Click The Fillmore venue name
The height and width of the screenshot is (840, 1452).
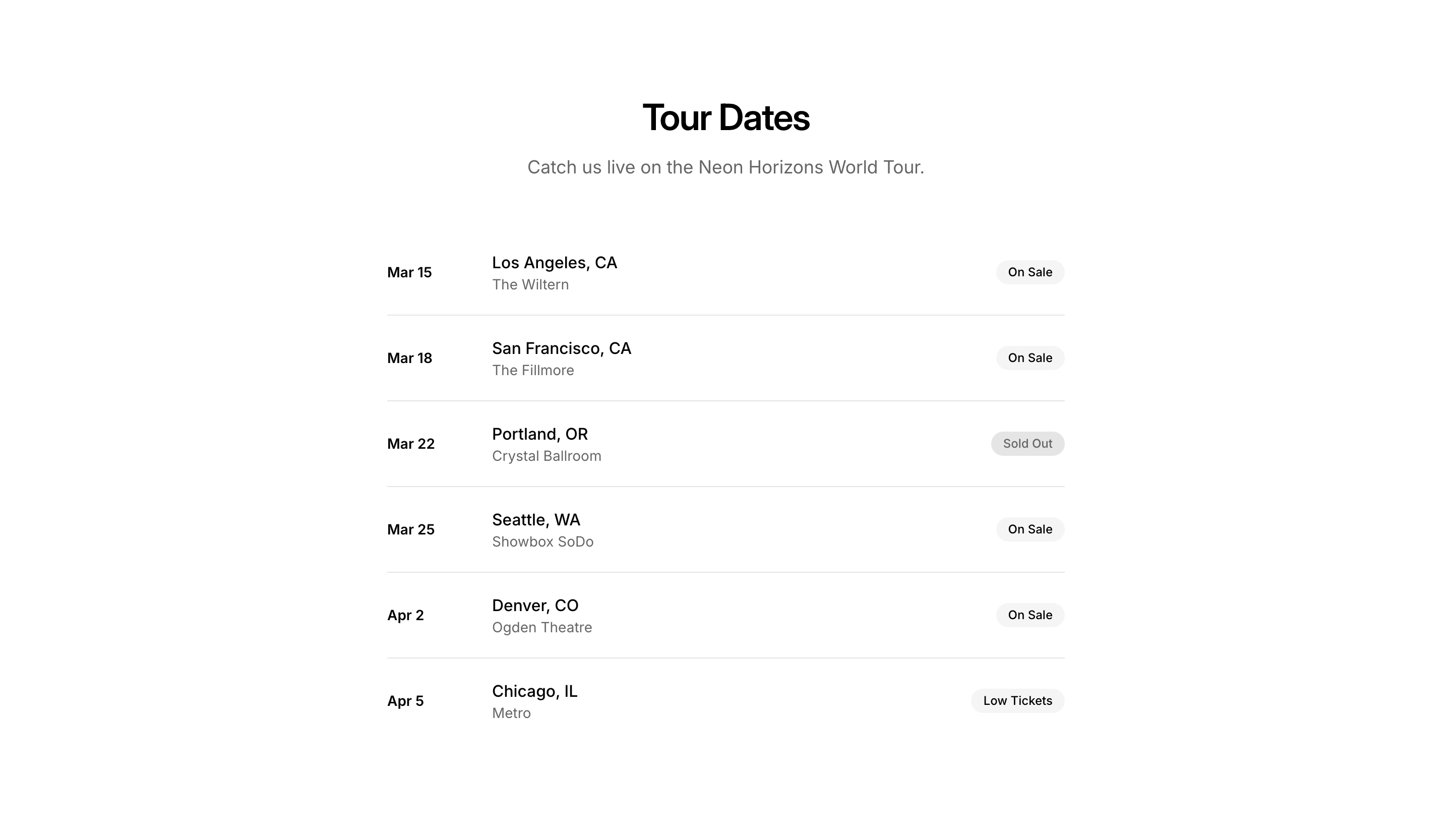point(532,371)
